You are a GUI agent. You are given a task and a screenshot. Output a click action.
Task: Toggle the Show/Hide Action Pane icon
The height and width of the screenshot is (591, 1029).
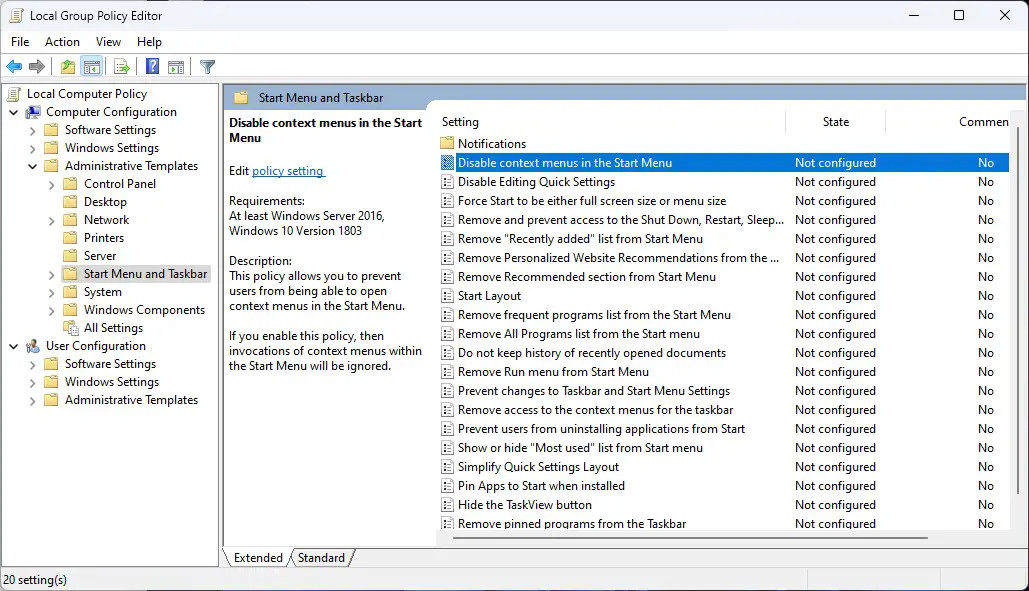176,66
